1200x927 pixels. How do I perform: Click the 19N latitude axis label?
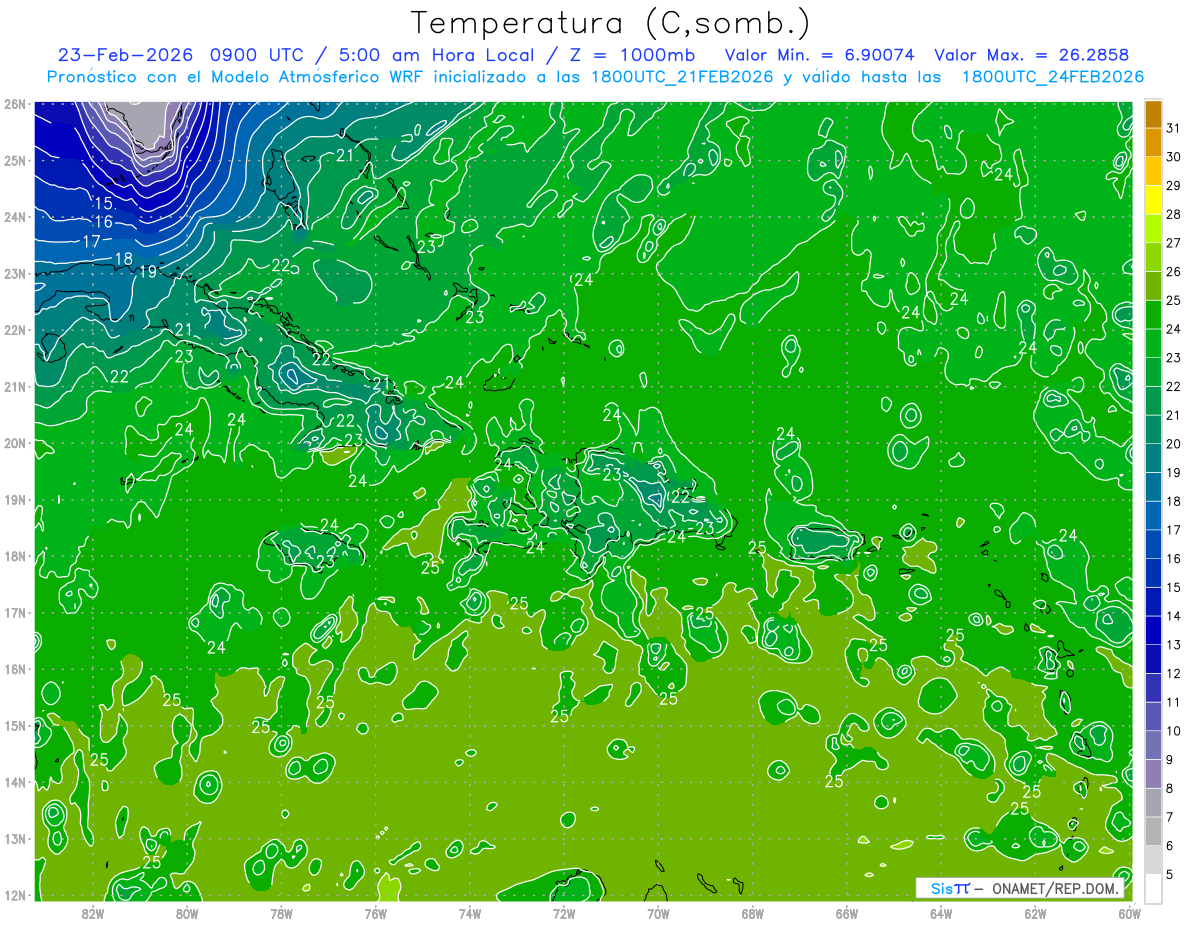click(14, 500)
